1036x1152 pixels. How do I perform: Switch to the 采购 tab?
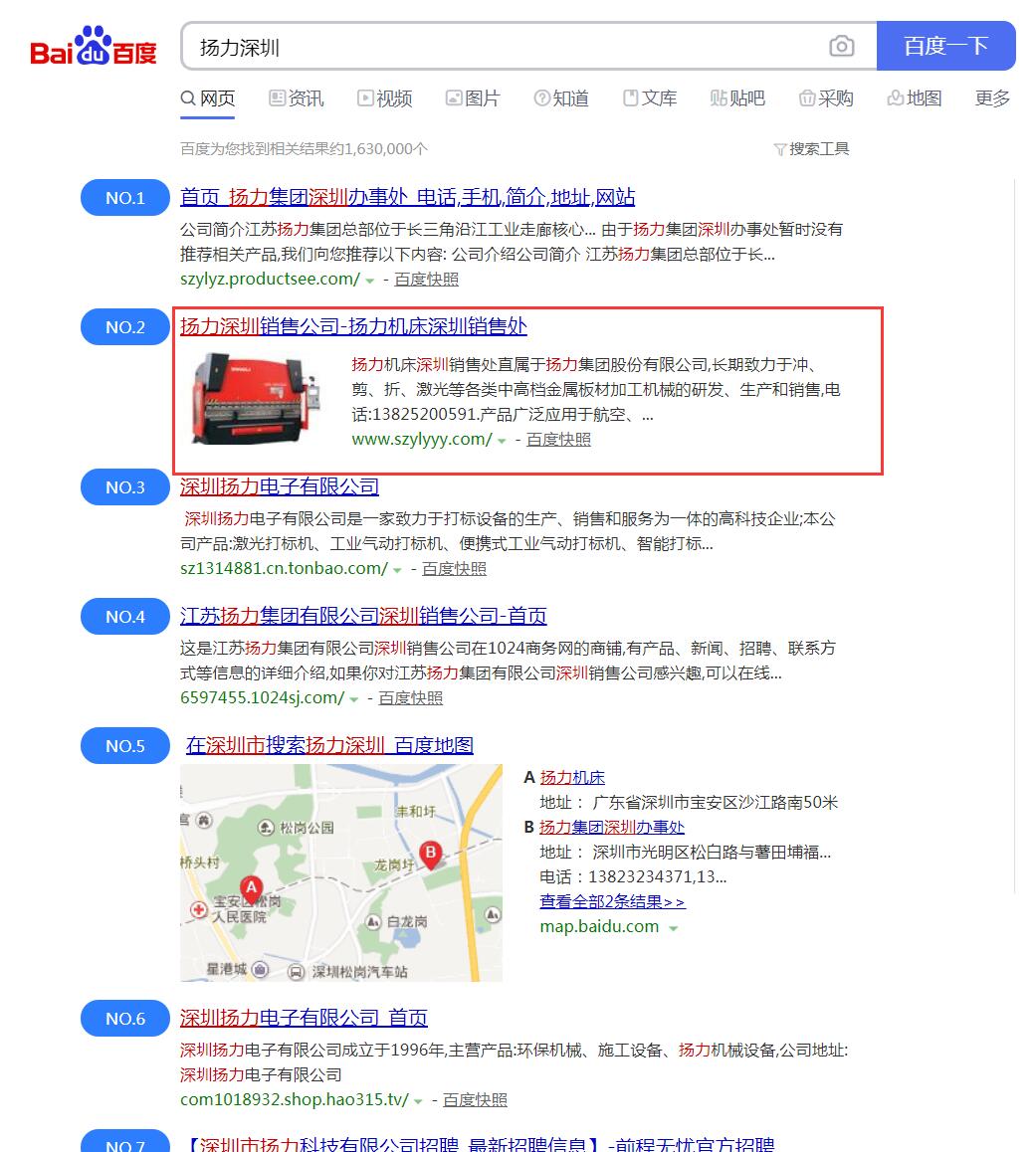(x=826, y=98)
